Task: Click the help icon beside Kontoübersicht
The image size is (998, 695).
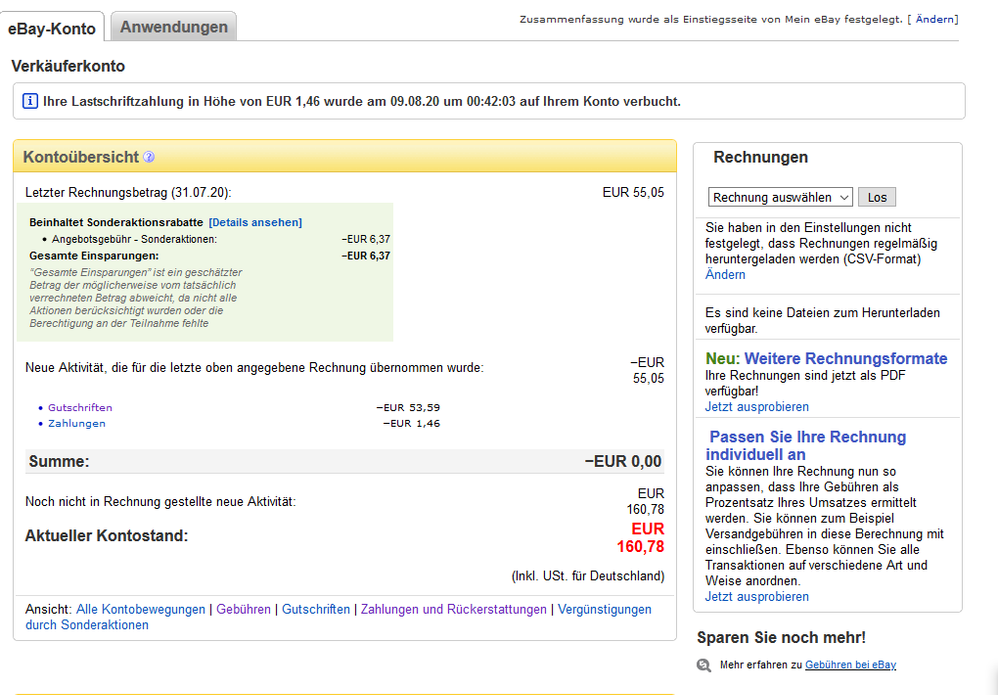Action: coord(149,157)
